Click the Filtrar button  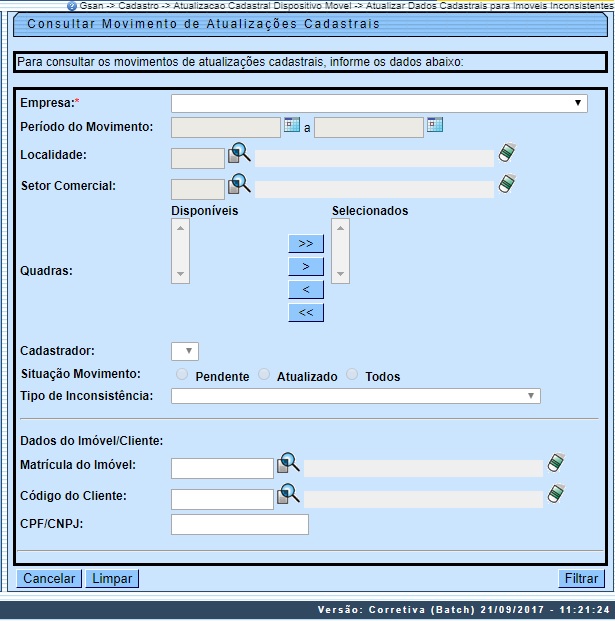581,578
